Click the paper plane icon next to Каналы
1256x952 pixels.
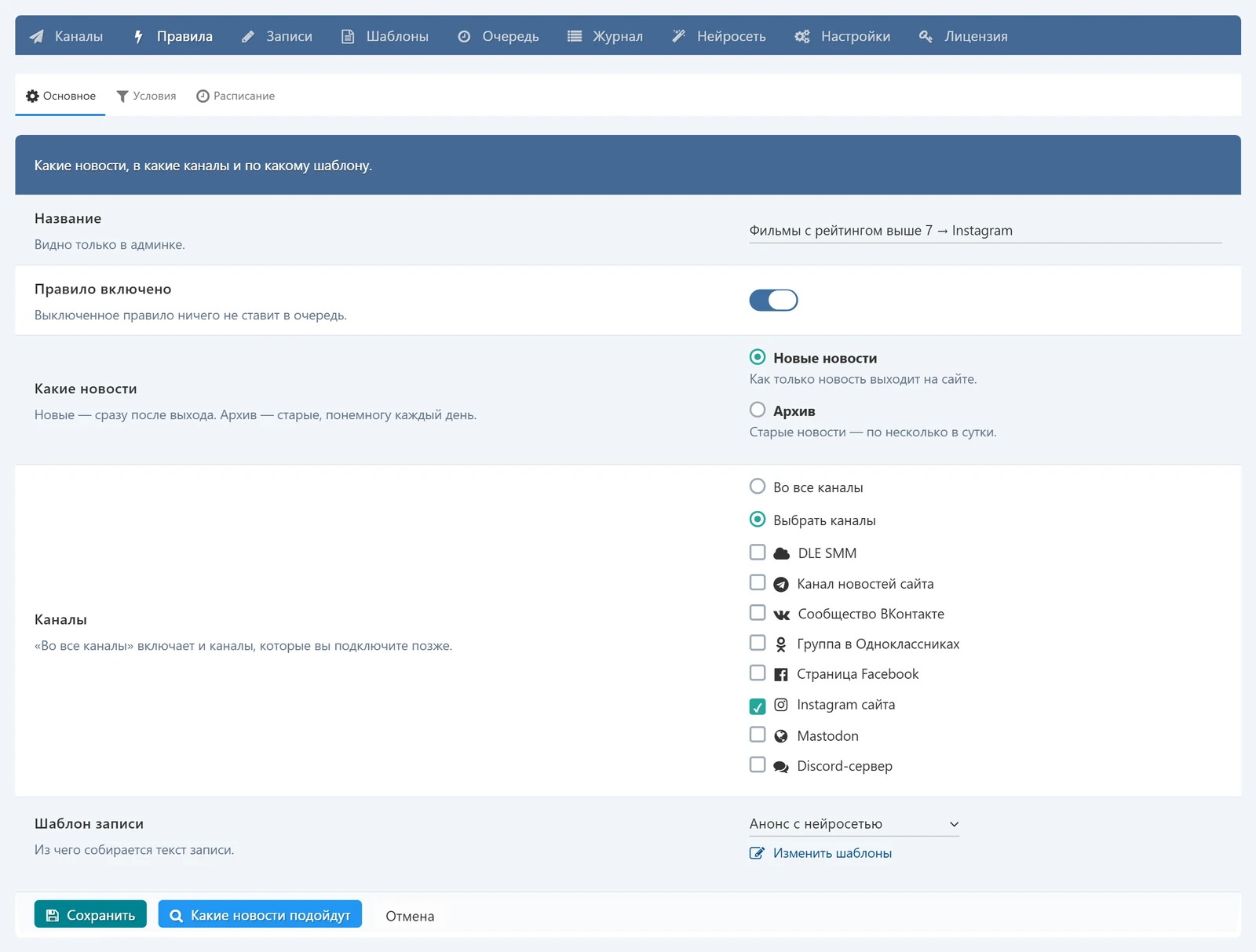[36, 36]
